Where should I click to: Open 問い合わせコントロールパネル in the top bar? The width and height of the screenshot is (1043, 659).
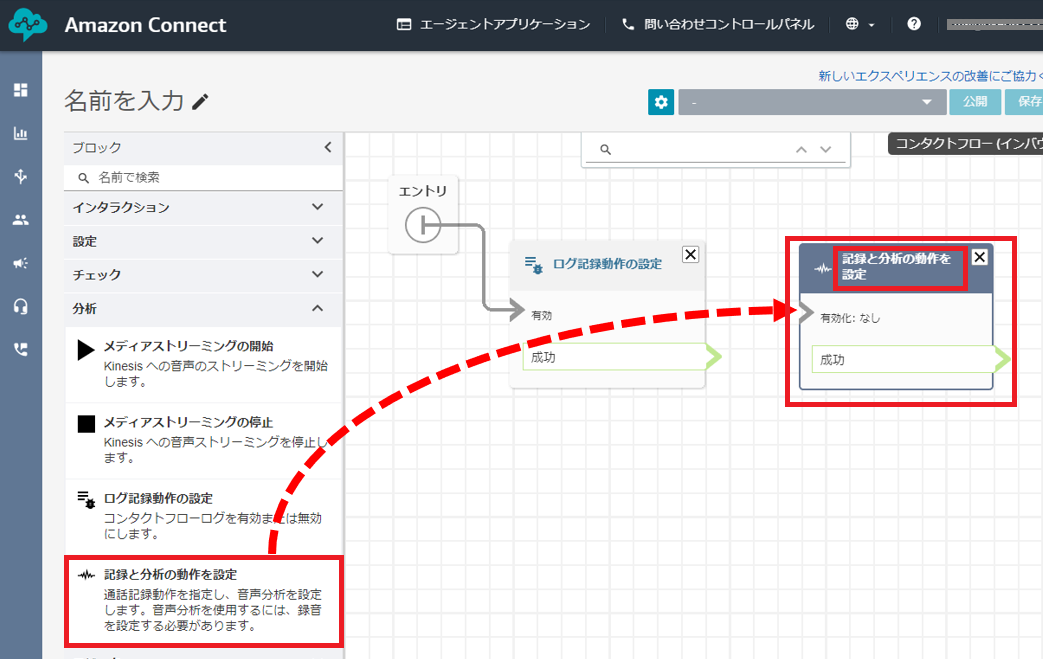tap(718, 25)
